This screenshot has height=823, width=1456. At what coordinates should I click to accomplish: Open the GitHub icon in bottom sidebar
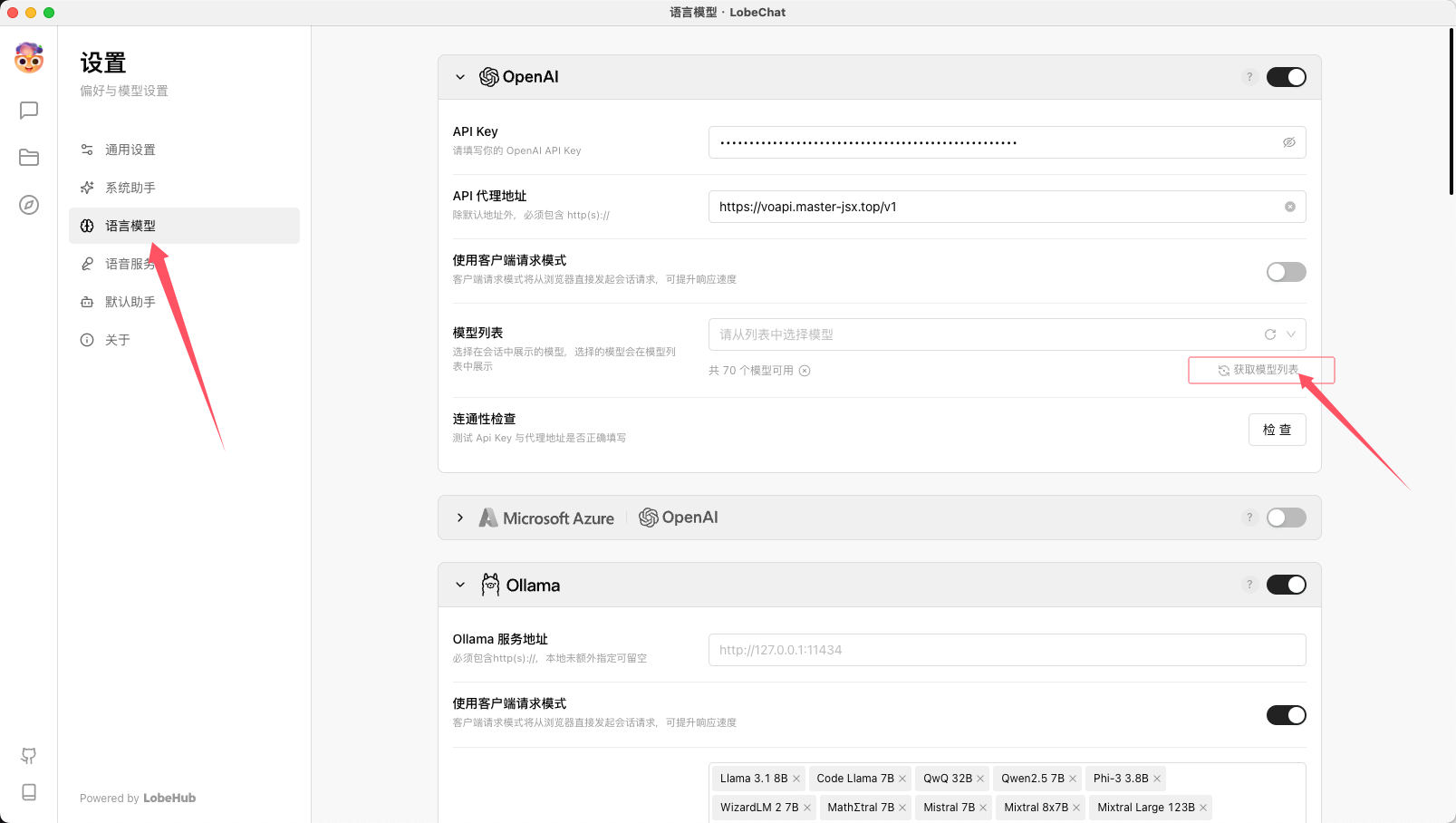coord(29,756)
